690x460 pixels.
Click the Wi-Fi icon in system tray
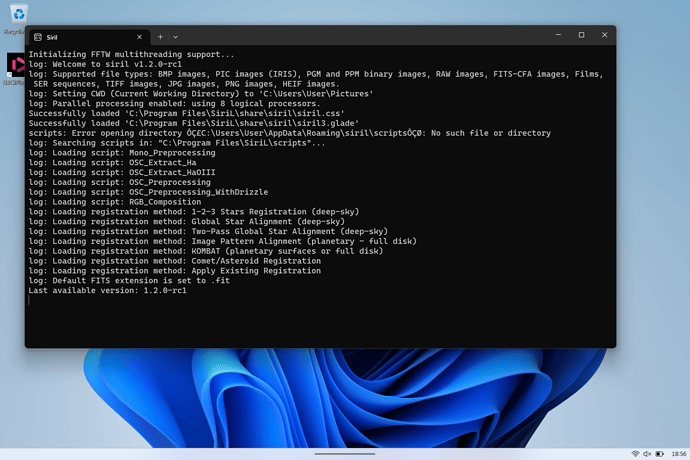(x=635, y=453)
